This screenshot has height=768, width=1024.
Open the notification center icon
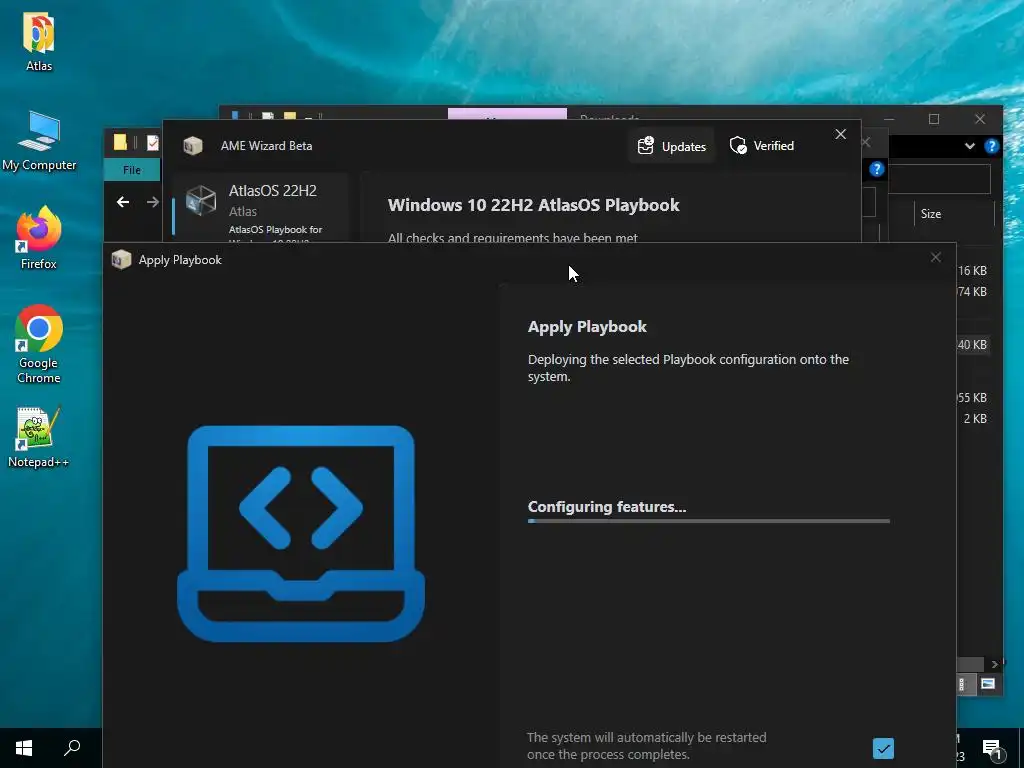(991, 750)
